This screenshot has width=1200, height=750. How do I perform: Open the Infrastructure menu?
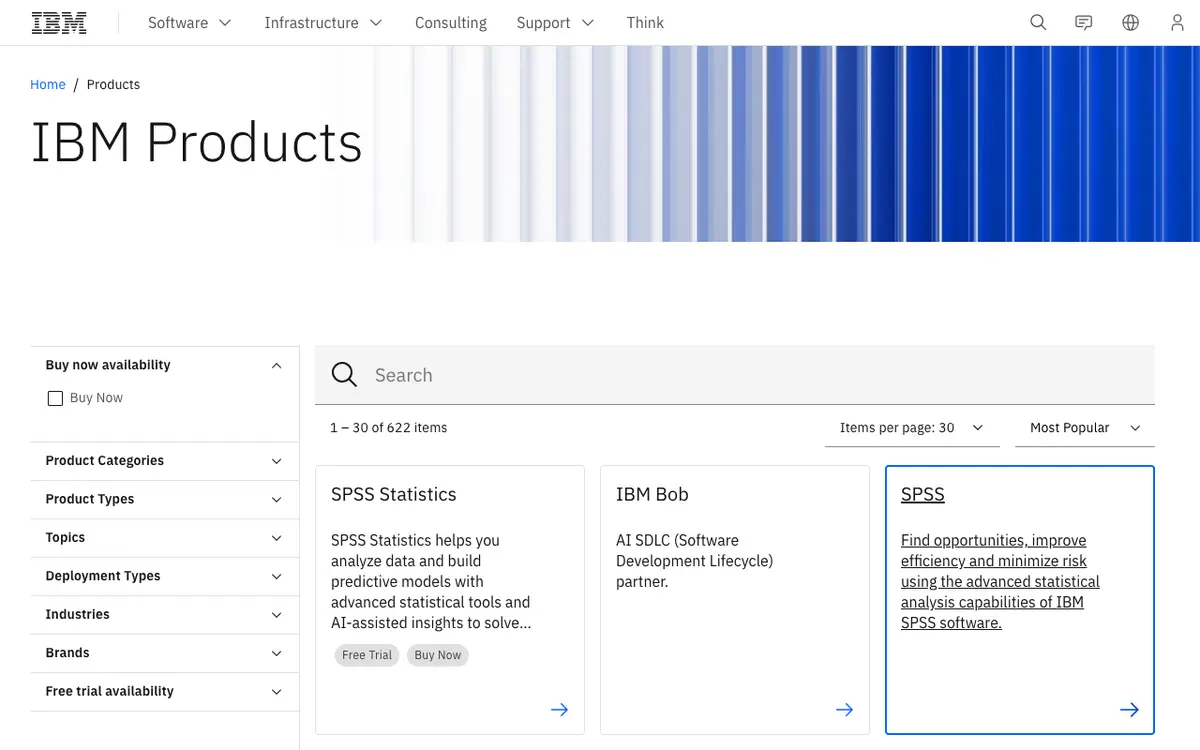tap(323, 22)
